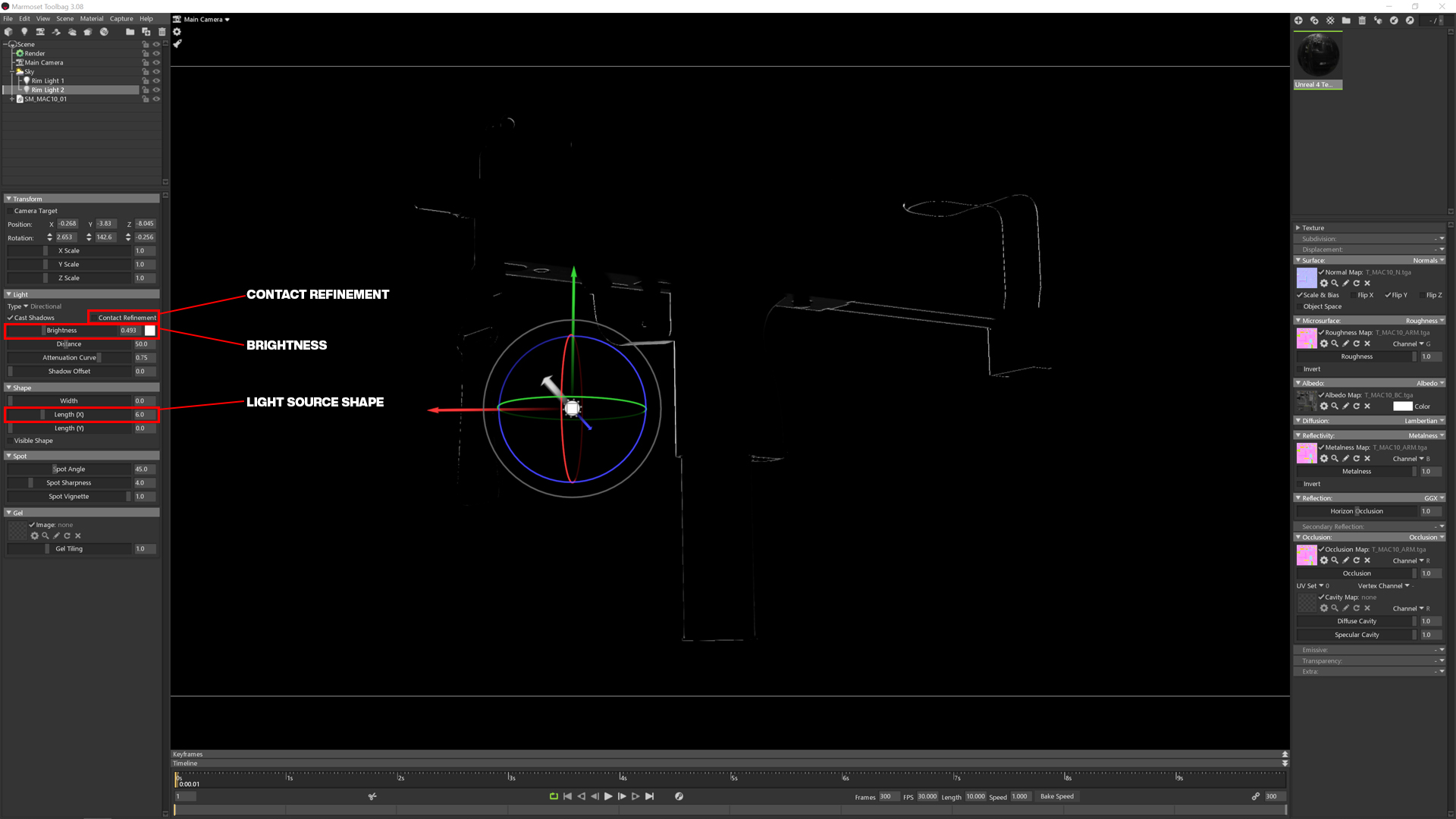1456x819 pixels.
Task: Jump to the last frame
Action: 650,796
